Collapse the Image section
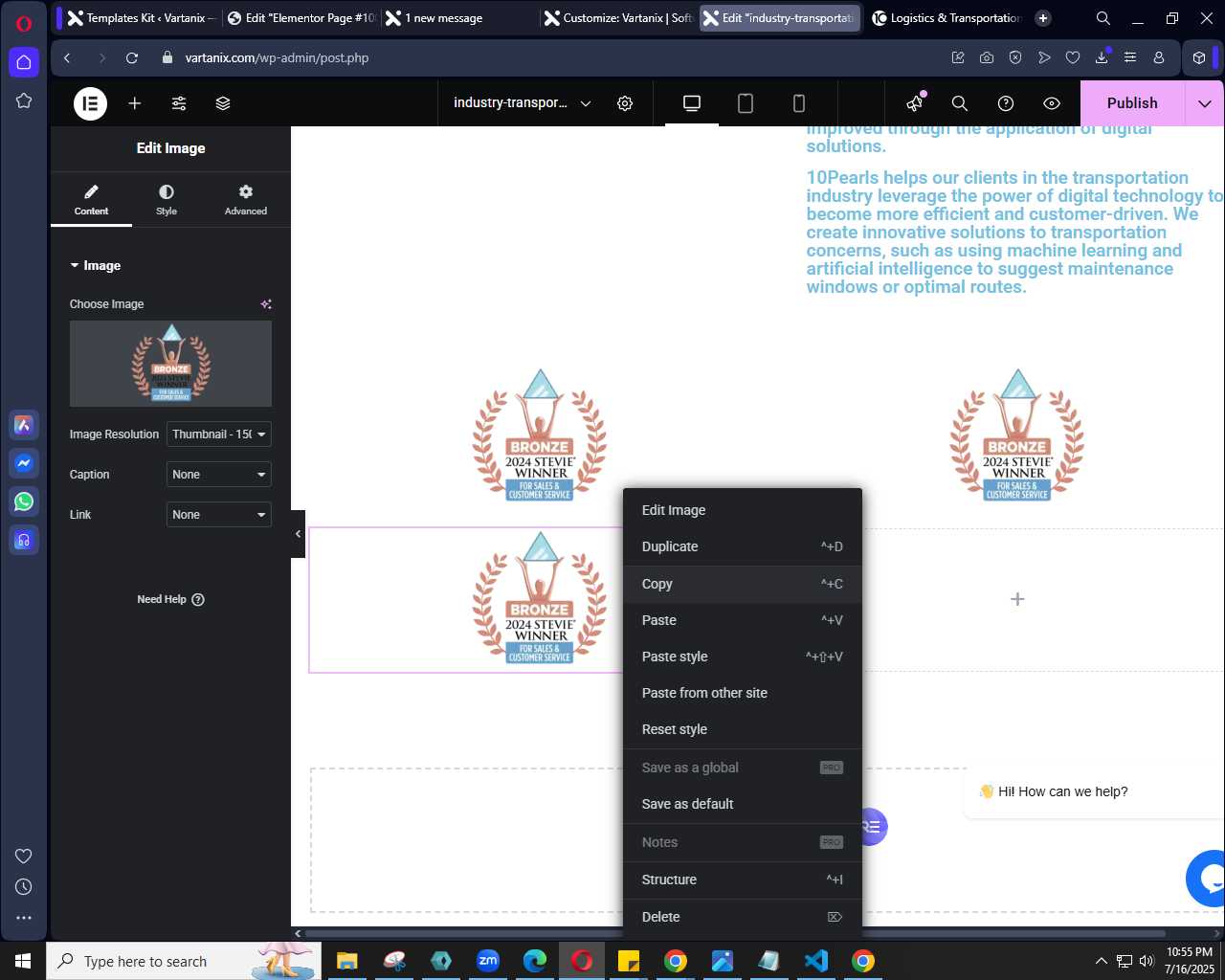The width and height of the screenshot is (1225, 980). [95, 266]
